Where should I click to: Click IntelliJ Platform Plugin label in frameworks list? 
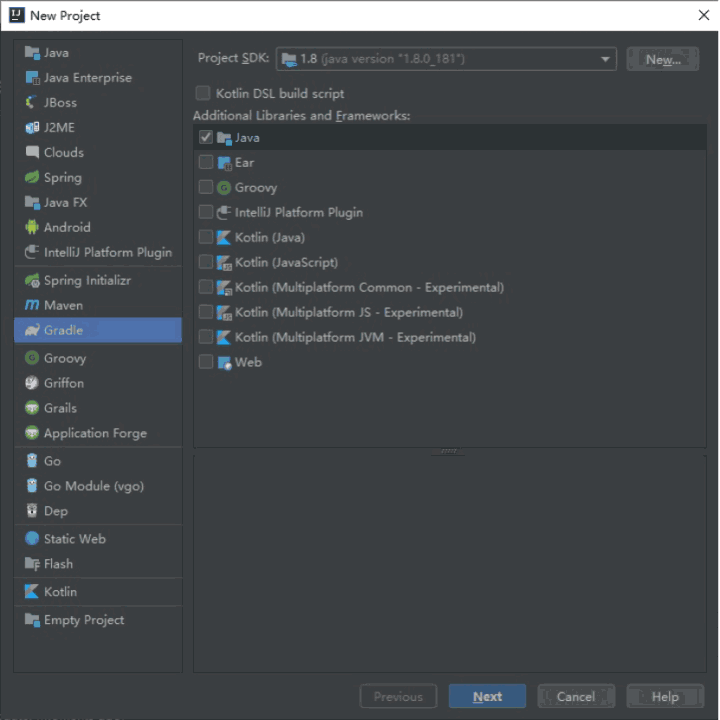[298, 213]
